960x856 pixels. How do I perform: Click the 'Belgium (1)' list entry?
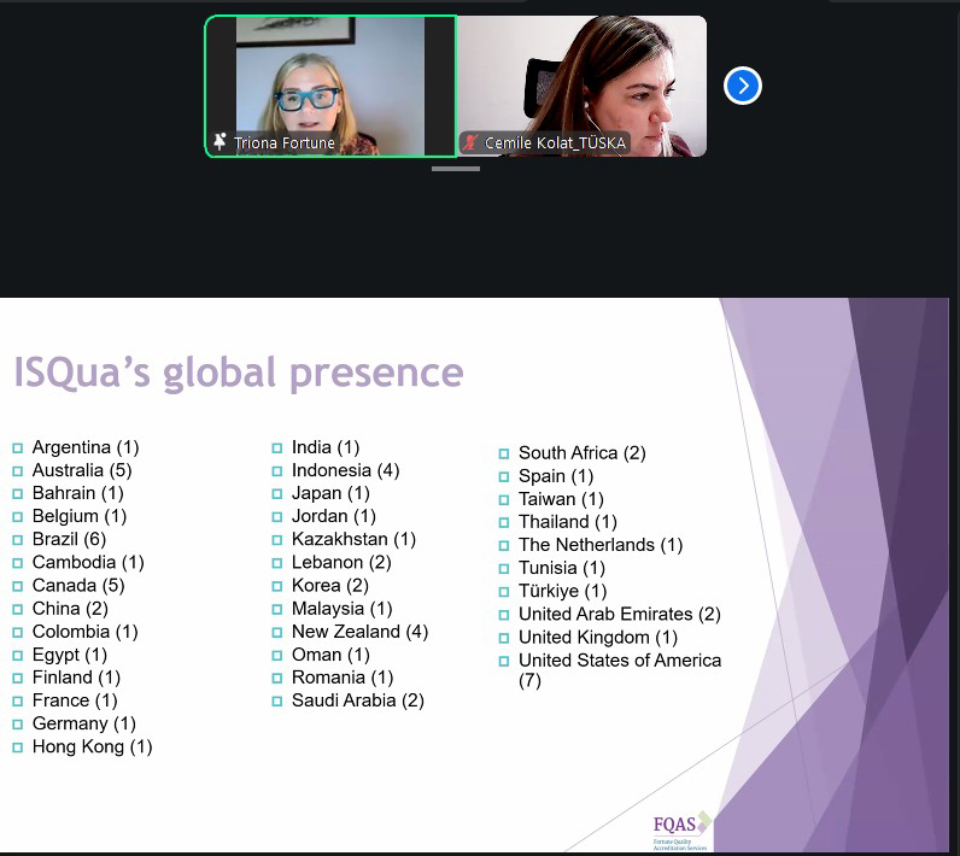tap(80, 516)
